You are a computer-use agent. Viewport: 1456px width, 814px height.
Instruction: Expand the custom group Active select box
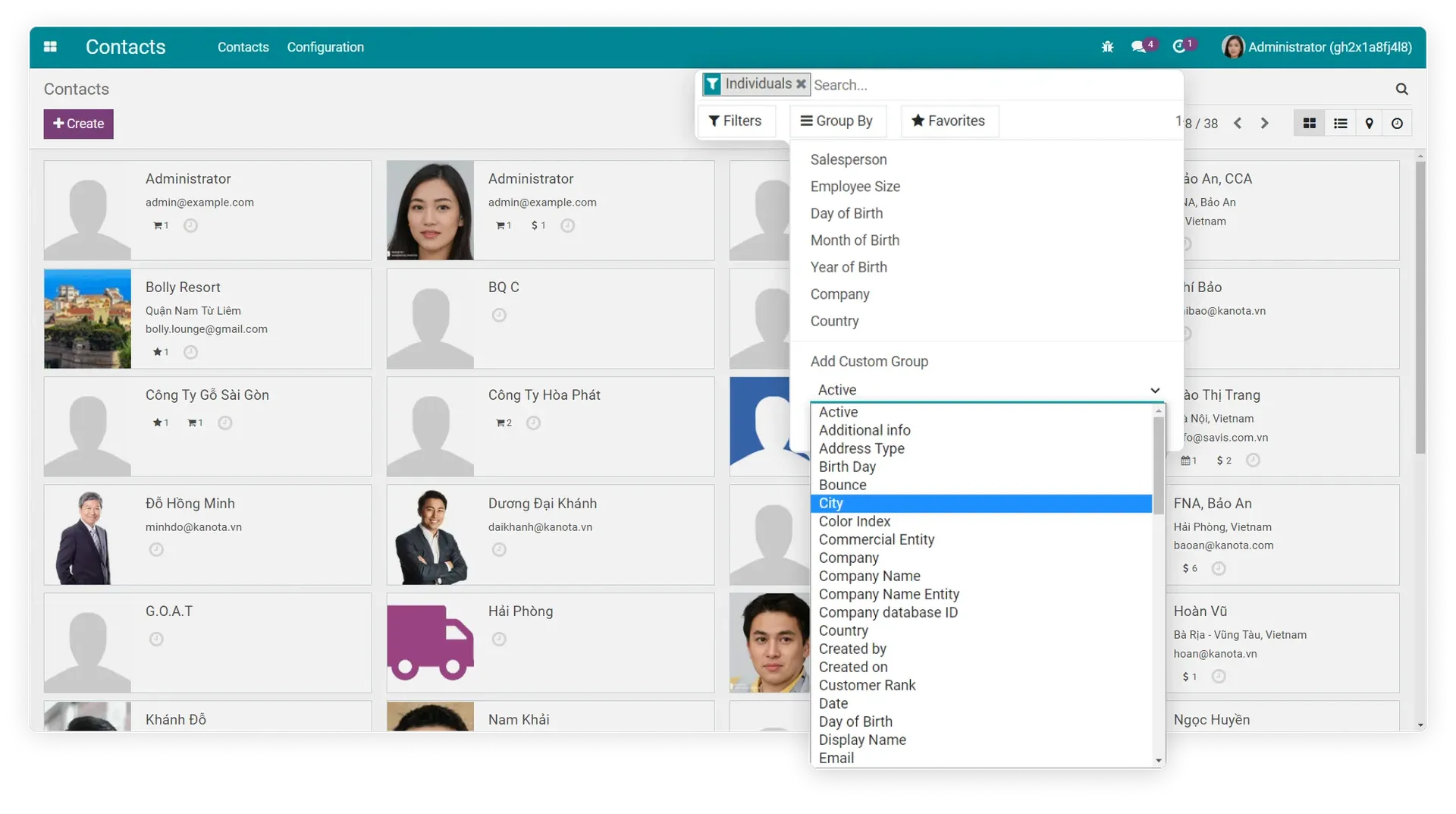987,390
